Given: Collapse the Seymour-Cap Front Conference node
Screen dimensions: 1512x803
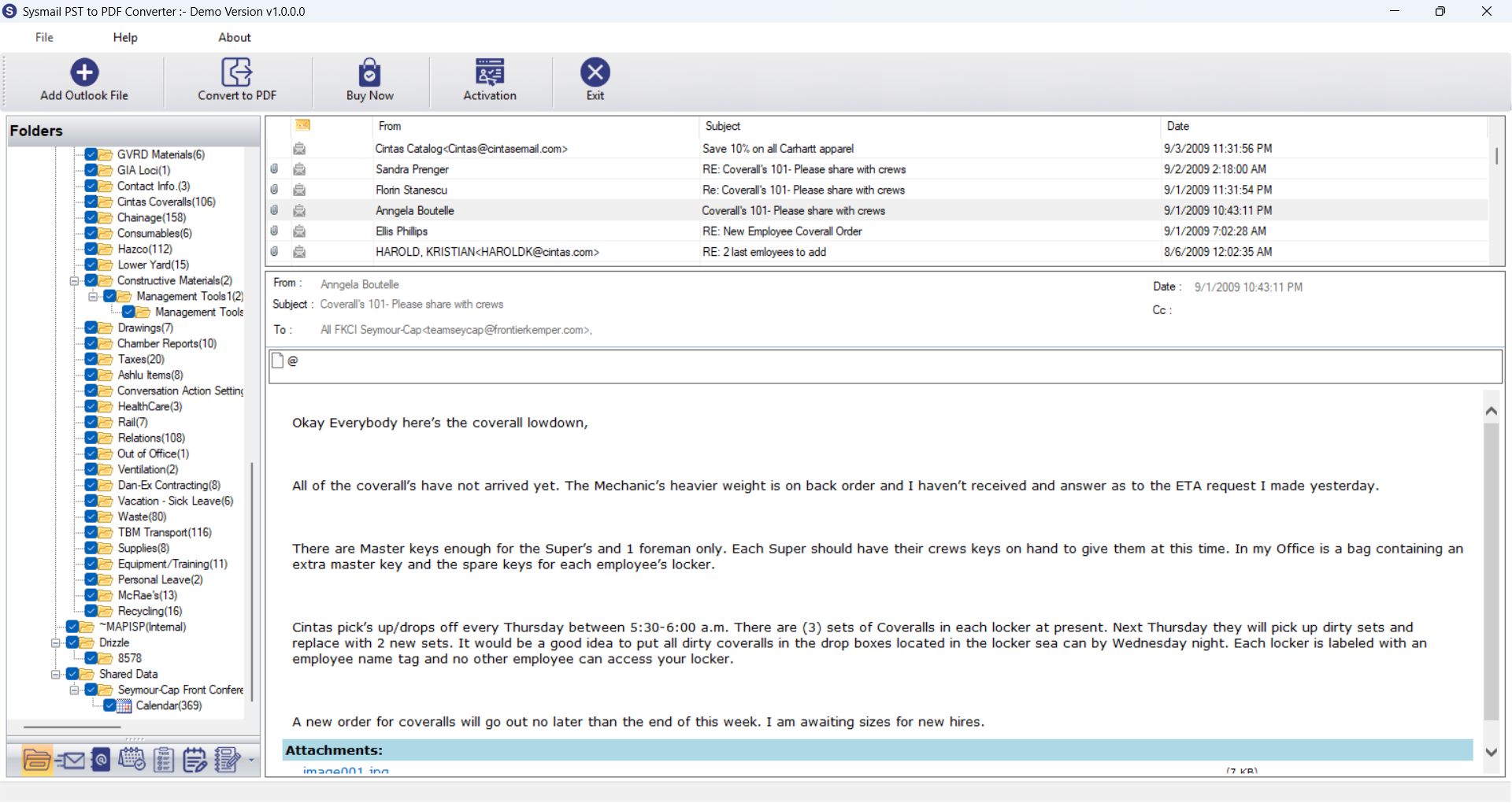Looking at the screenshot, I should tap(74, 690).
